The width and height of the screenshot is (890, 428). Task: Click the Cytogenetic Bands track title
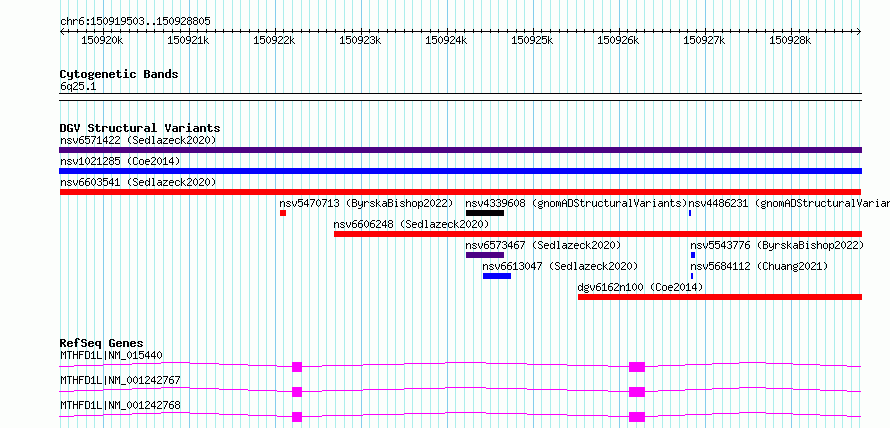119,74
